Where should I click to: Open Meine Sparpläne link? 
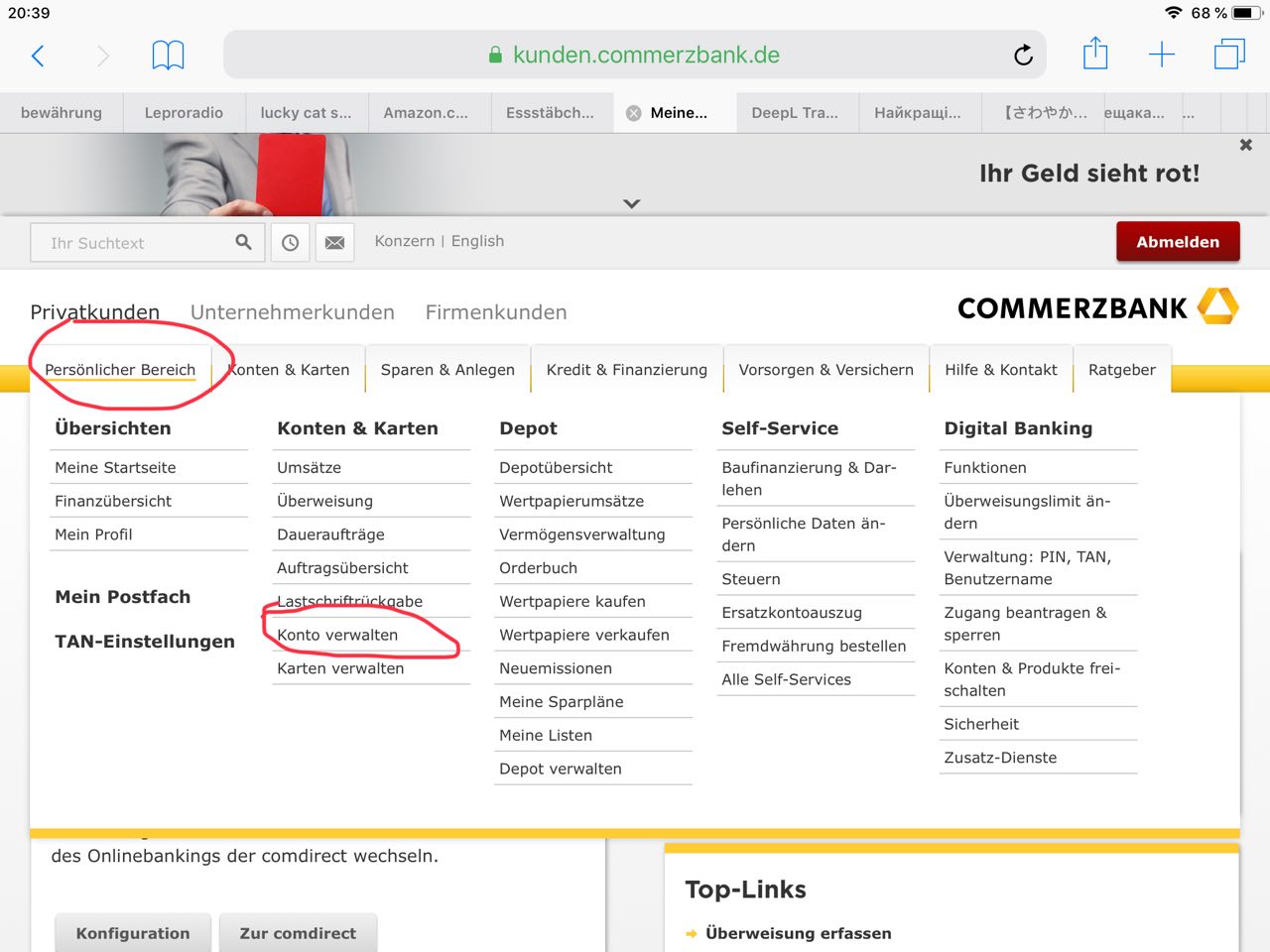(x=562, y=702)
